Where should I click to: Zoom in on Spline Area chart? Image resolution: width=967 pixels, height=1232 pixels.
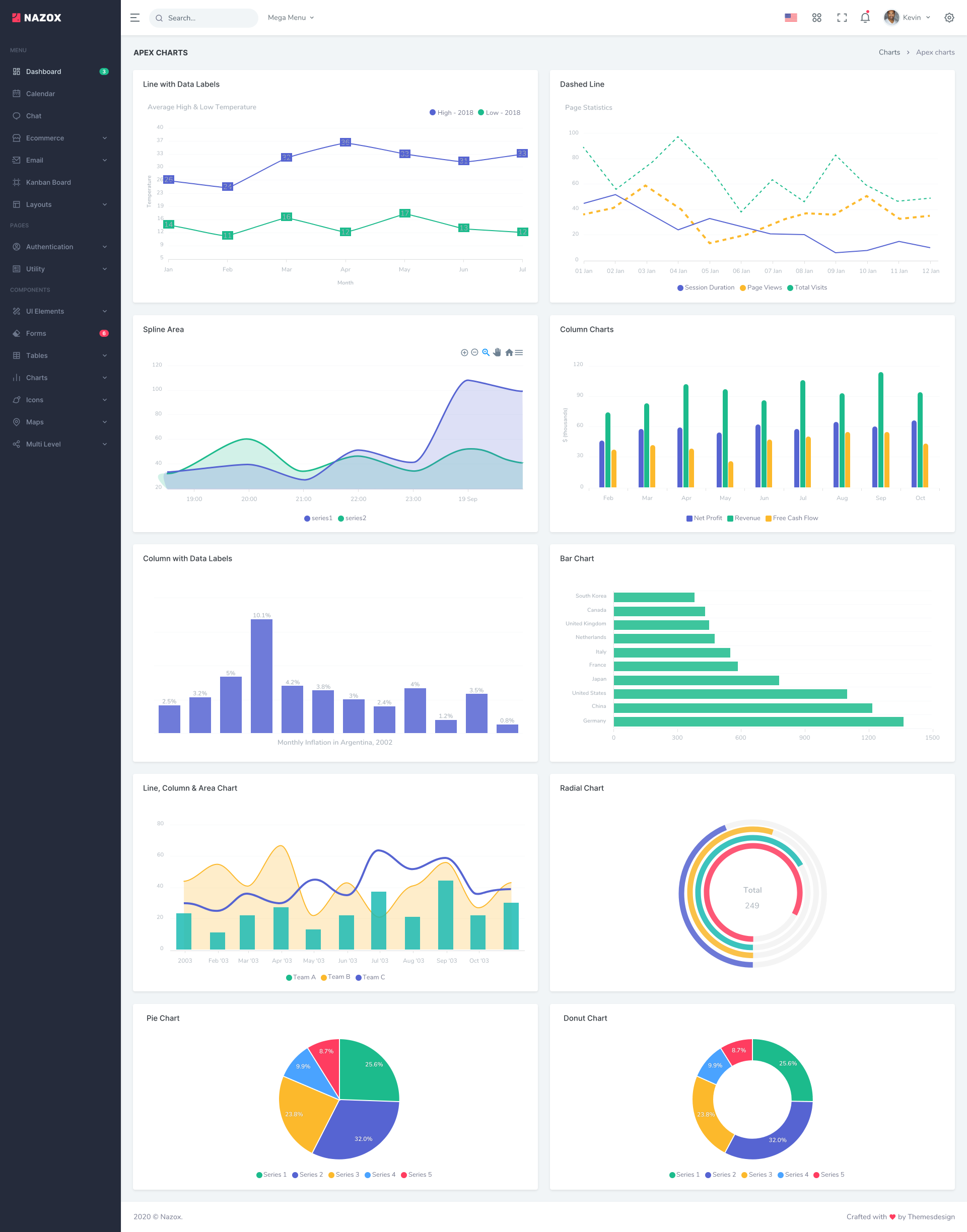pos(464,352)
